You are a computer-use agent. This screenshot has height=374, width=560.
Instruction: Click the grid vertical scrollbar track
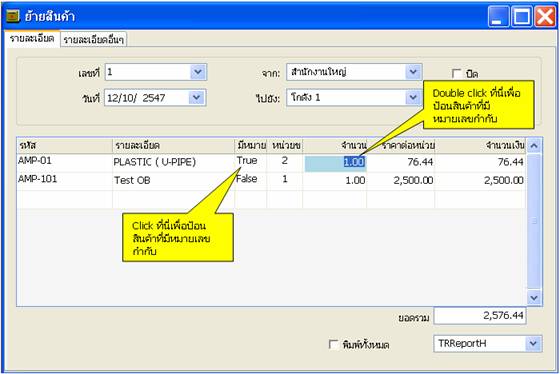(x=534, y=221)
